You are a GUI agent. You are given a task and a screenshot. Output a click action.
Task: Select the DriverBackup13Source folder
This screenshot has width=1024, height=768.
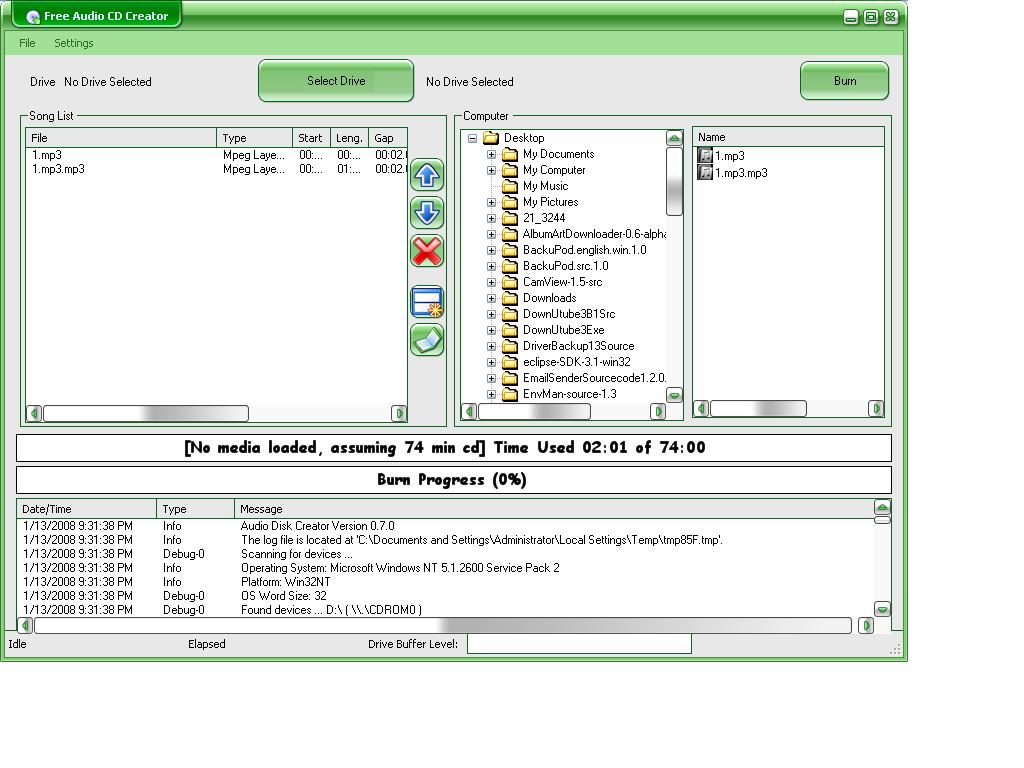tap(579, 346)
